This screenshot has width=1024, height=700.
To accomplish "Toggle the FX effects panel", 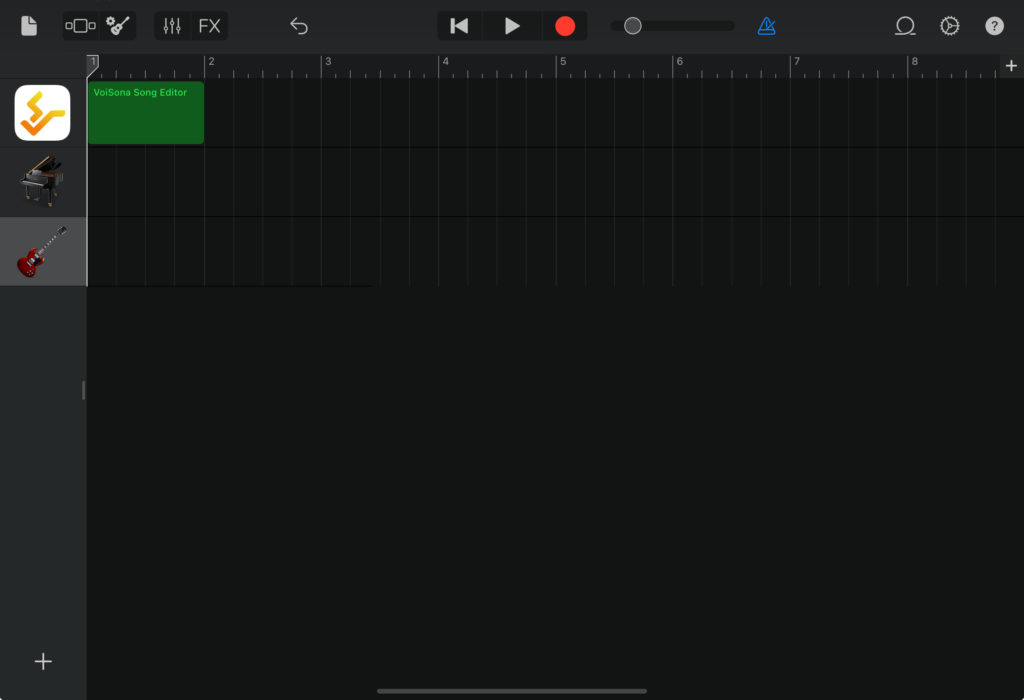I will (209, 26).
